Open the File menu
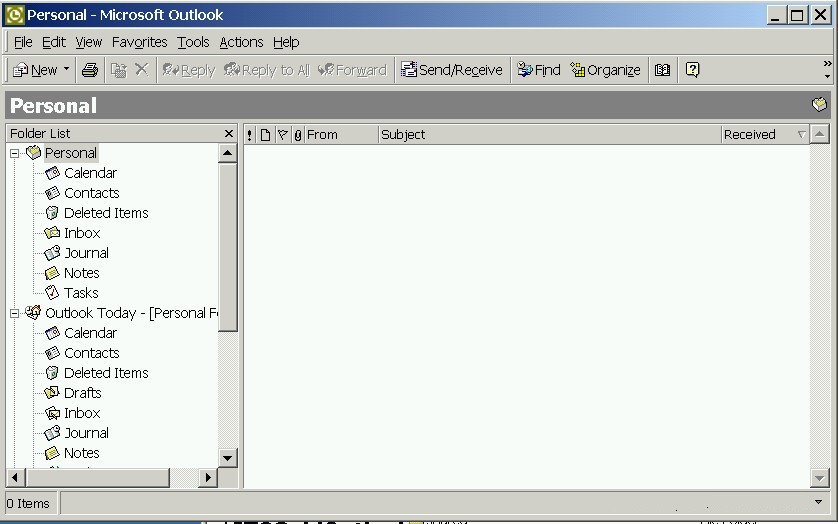 (23, 42)
